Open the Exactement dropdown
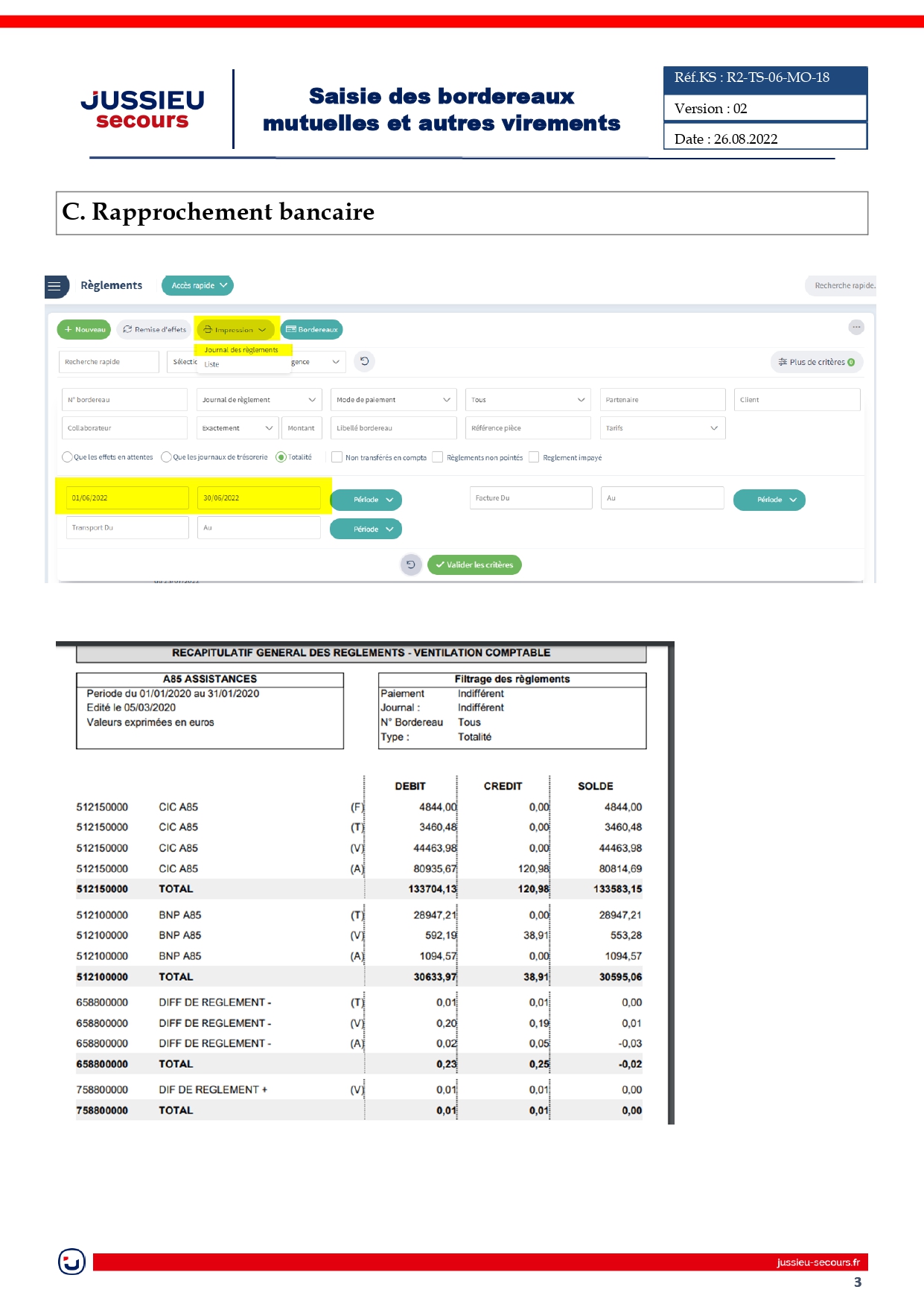The width and height of the screenshot is (924, 1307). pyautogui.click(x=238, y=428)
